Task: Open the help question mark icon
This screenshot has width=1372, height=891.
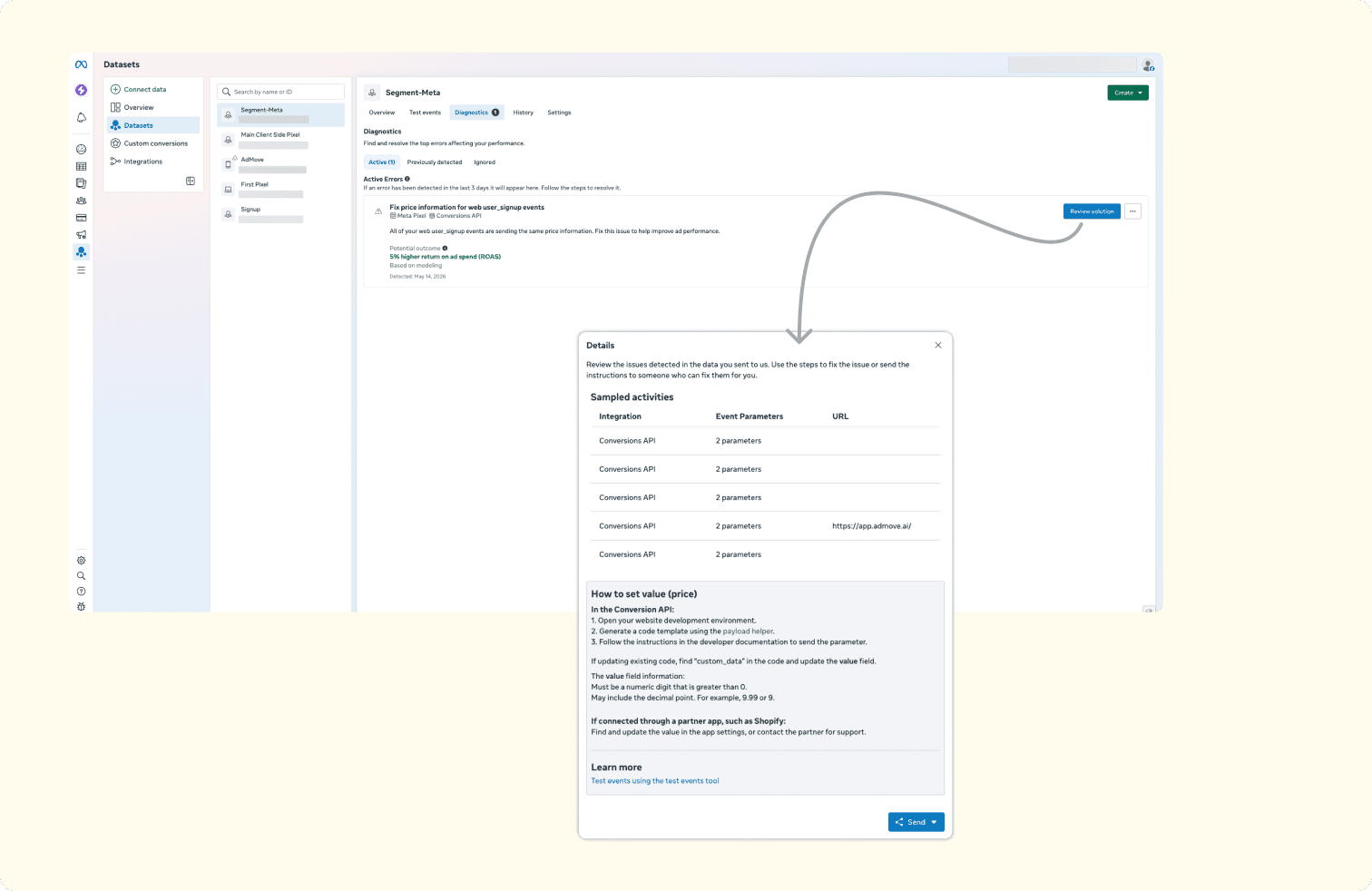Action: (81, 592)
